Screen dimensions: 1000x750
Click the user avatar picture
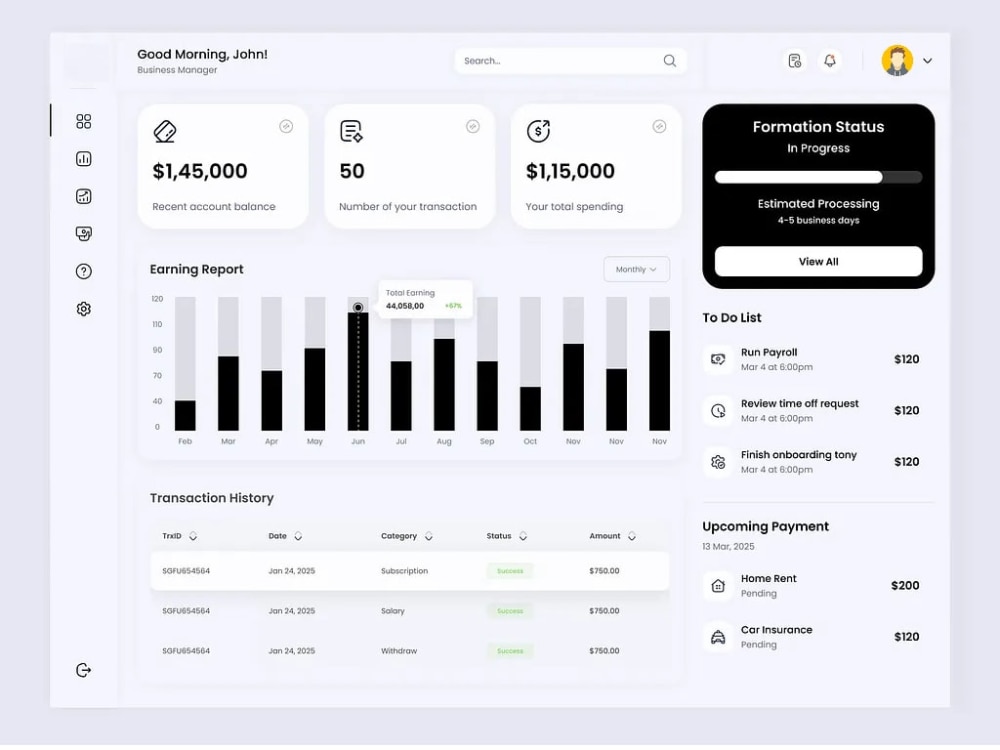[897, 61]
